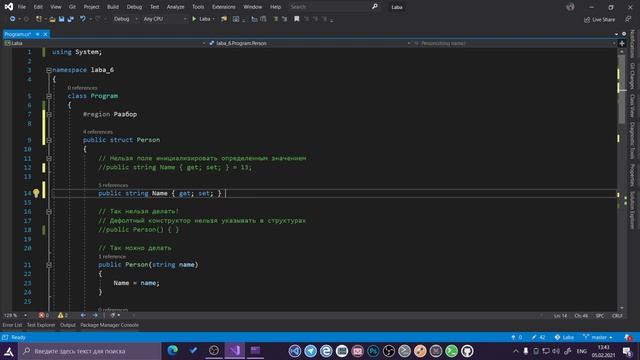Open the Test Explorer panel tab
Image resolution: width=640 pixels, height=360 pixels.
[41, 325]
